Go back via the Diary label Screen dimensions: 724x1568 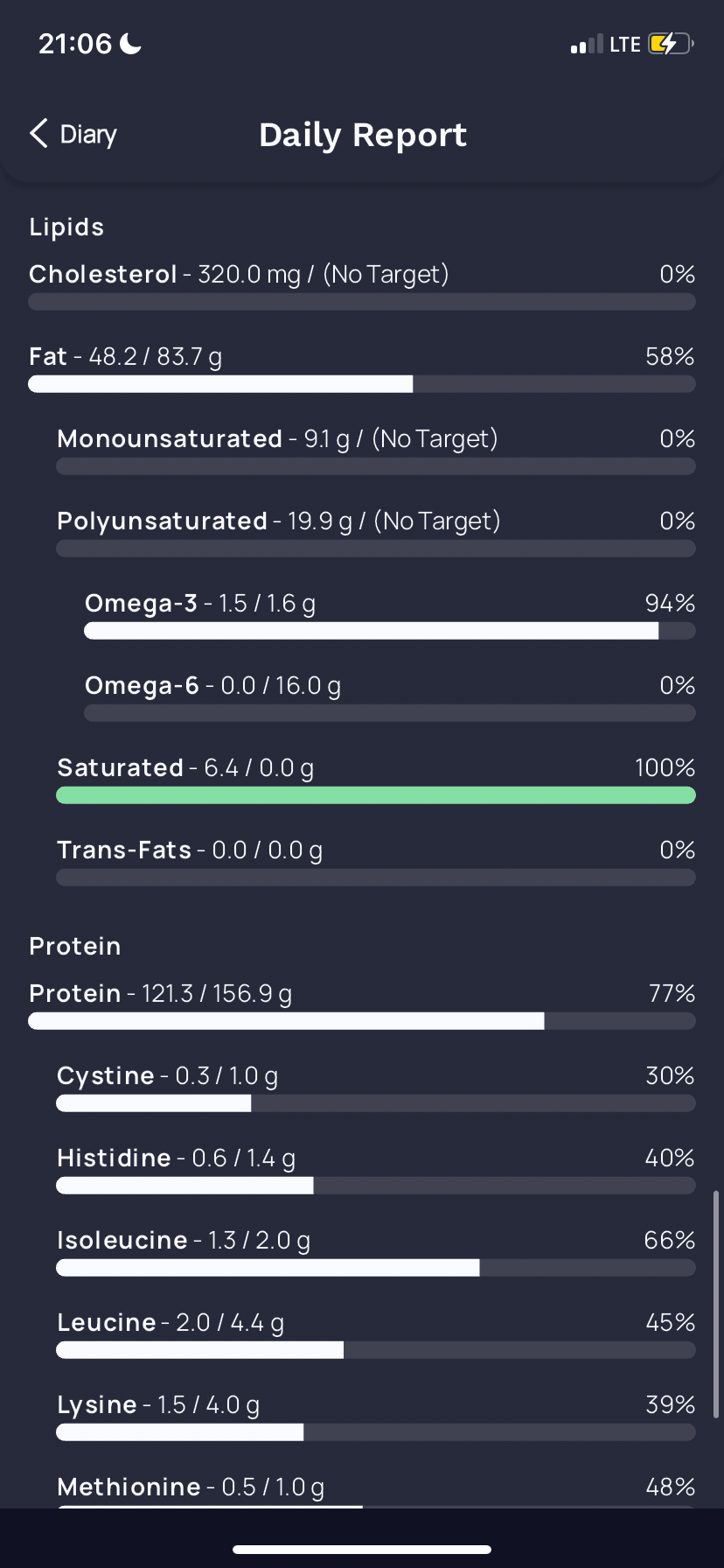[88, 135]
